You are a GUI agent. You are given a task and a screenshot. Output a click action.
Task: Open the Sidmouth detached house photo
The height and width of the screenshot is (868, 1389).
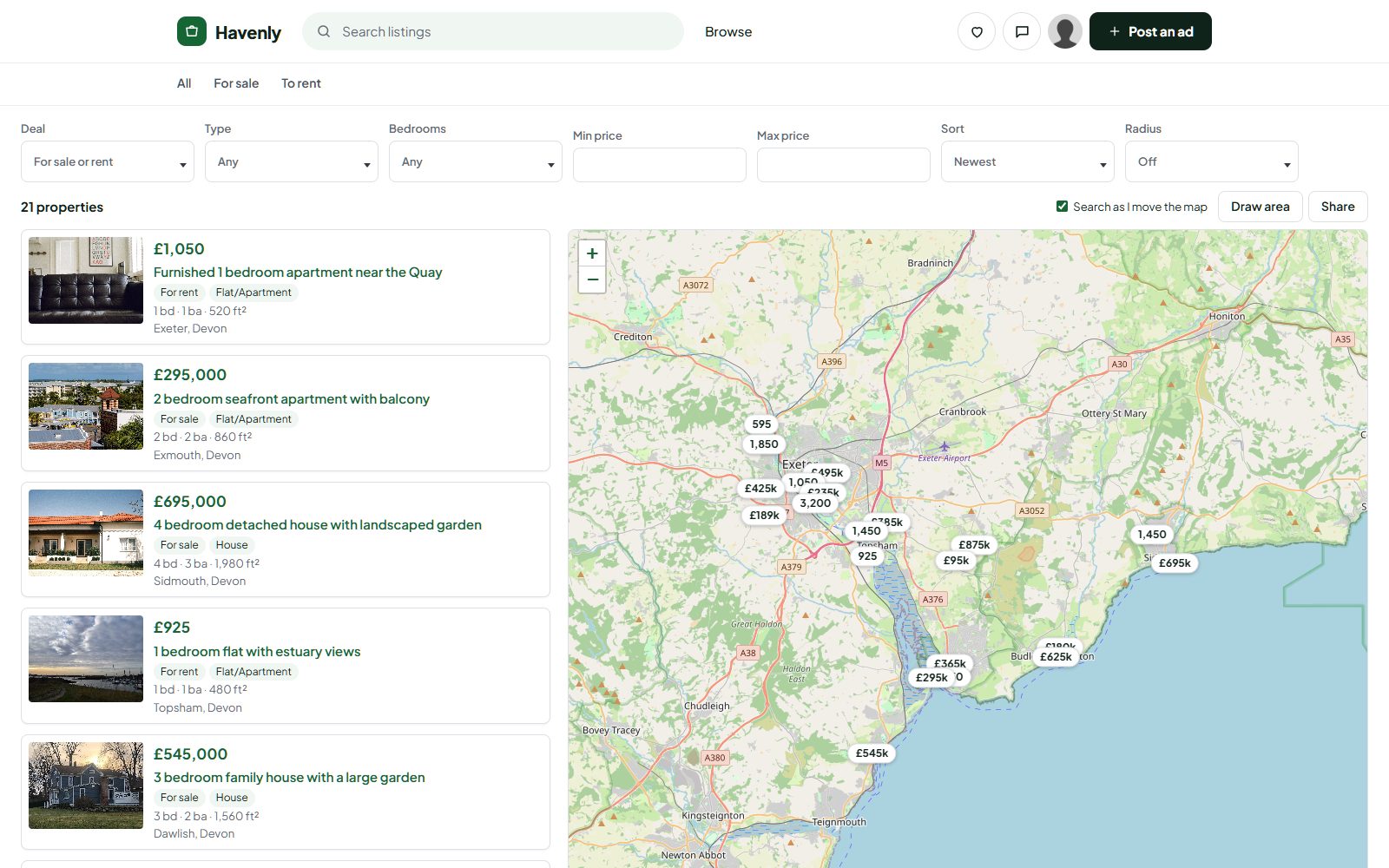[x=86, y=533]
